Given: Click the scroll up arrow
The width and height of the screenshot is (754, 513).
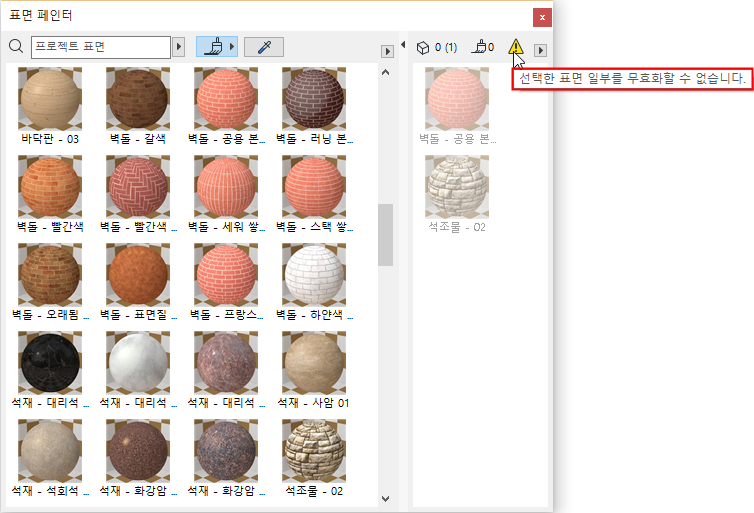Looking at the screenshot, I should tap(385, 73).
